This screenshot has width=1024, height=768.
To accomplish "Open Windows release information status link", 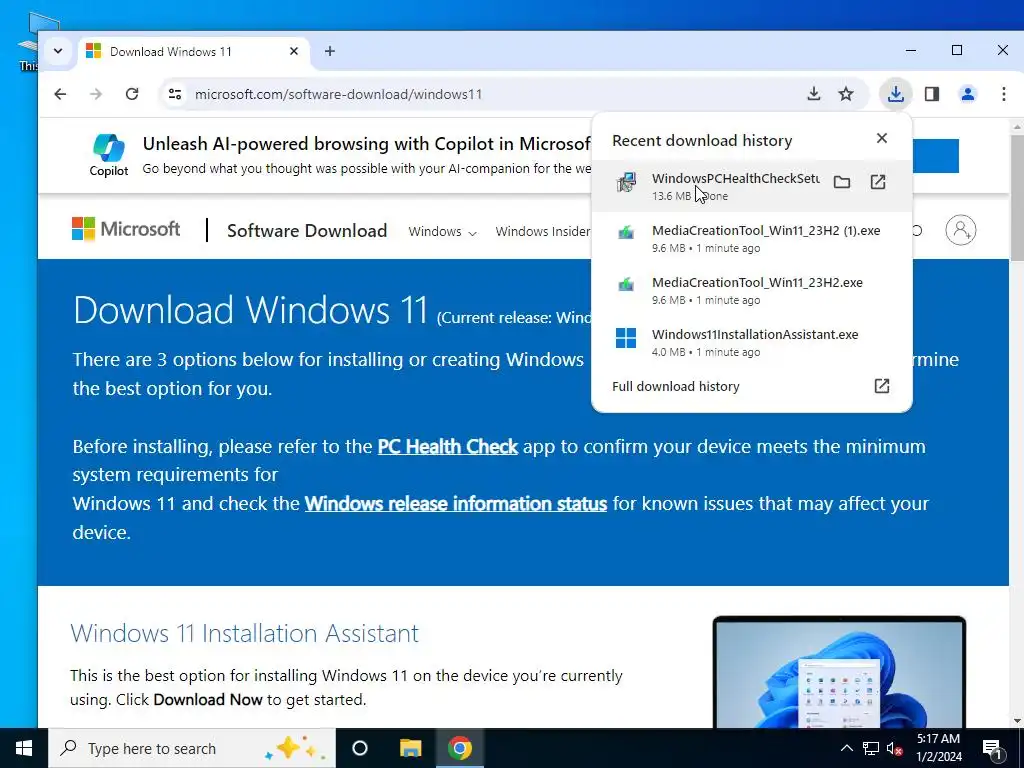I will pos(456,504).
